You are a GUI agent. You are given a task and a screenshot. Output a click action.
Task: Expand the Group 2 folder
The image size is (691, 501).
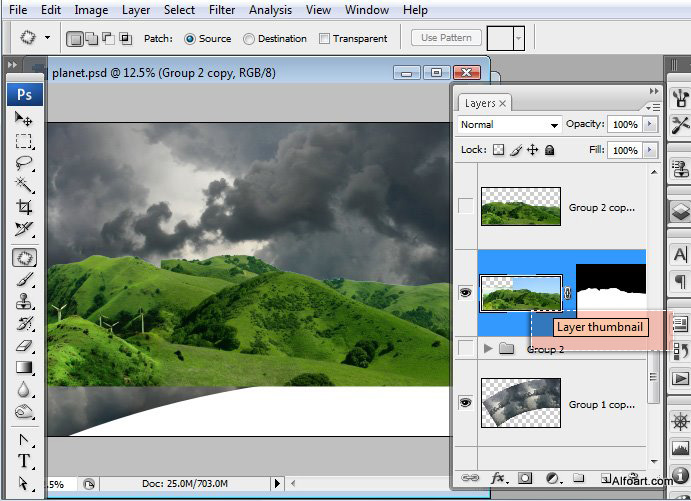point(489,349)
